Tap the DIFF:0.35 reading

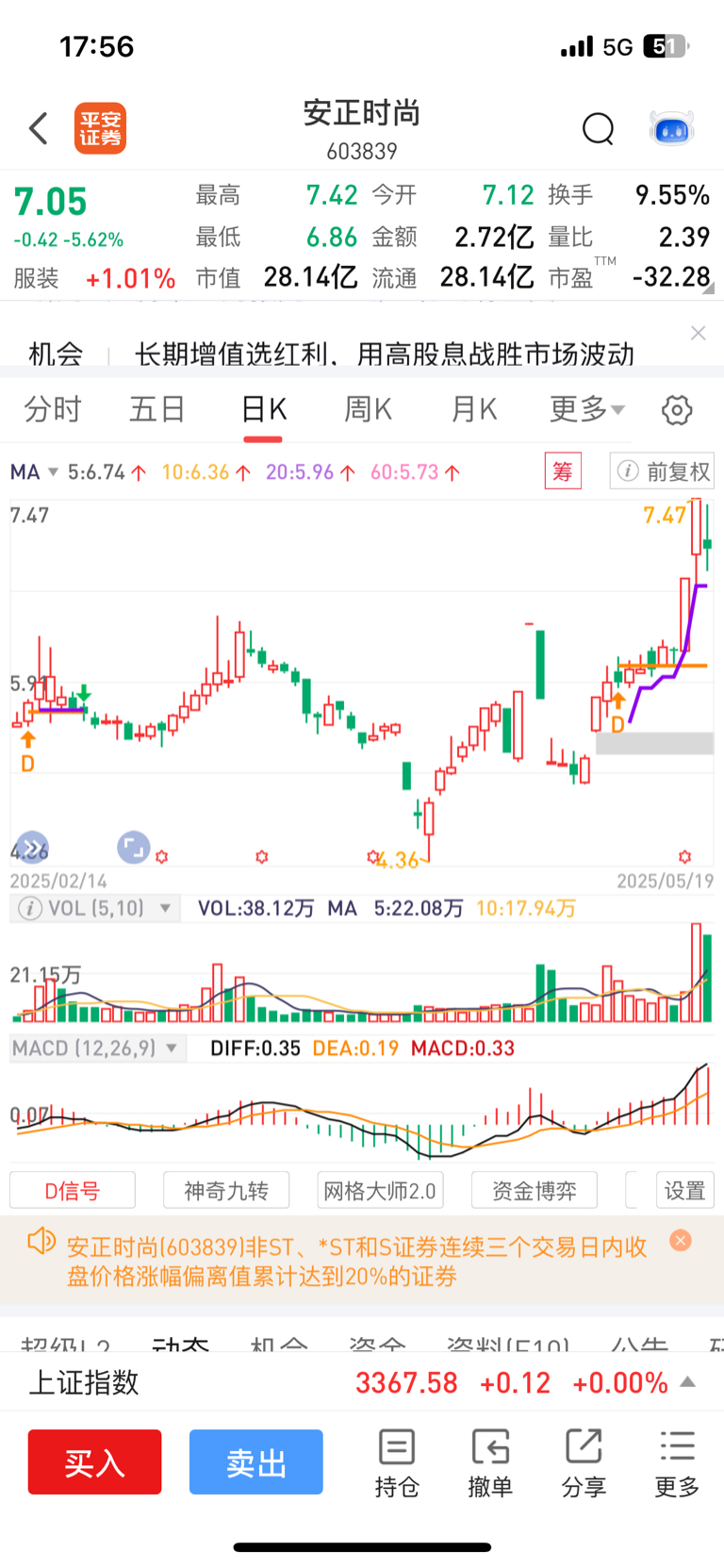click(x=255, y=1048)
